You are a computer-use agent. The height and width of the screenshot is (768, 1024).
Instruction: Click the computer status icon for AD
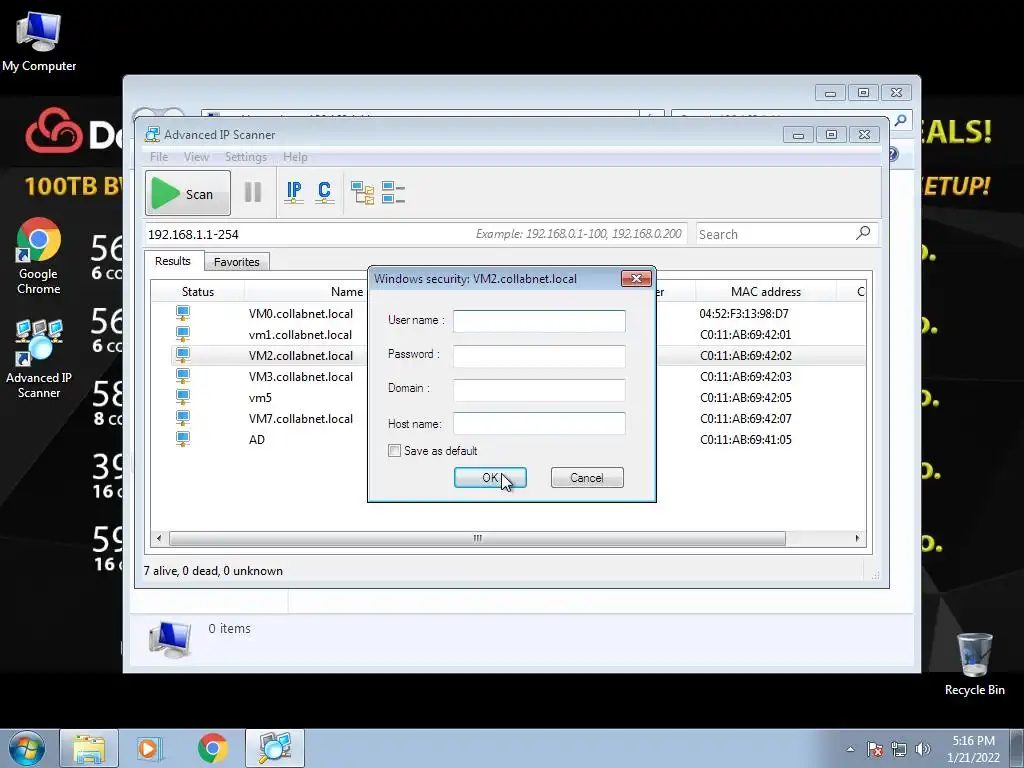click(x=183, y=439)
